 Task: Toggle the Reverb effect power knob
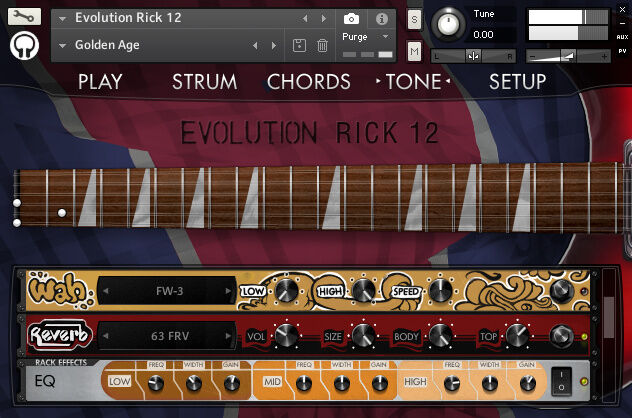(x=562, y=336)
